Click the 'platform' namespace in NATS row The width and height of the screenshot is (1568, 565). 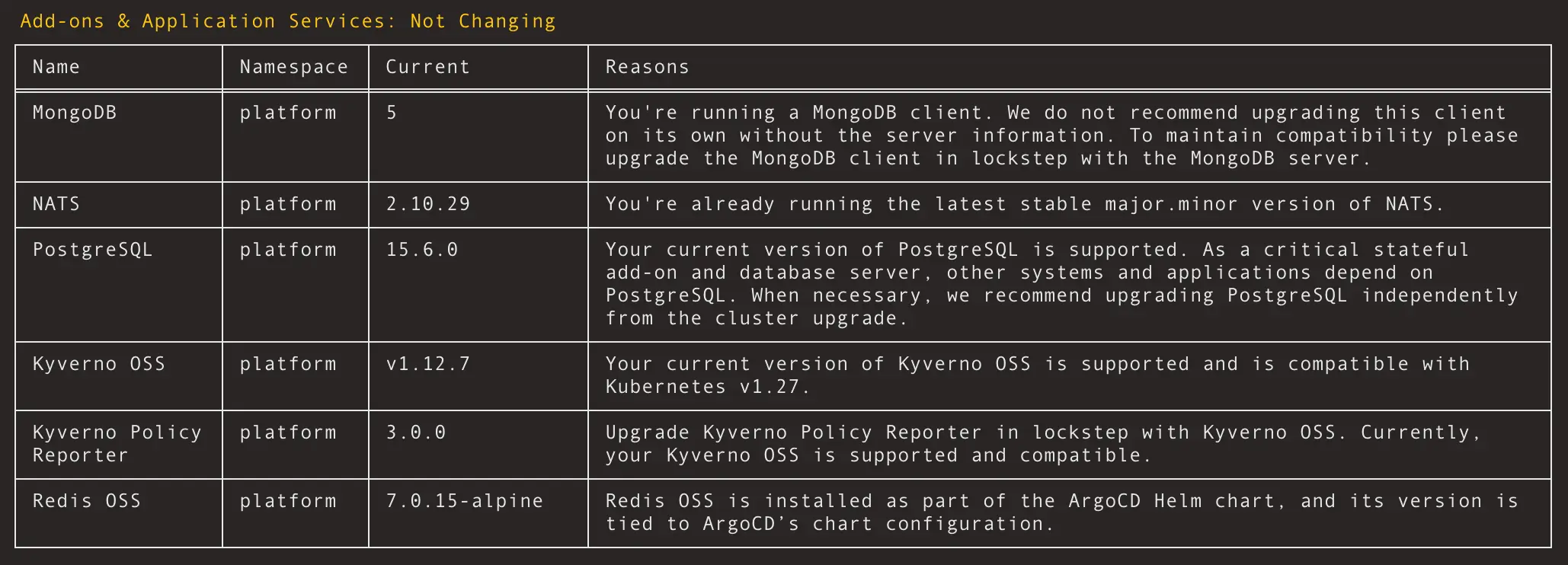click(288, 204)
